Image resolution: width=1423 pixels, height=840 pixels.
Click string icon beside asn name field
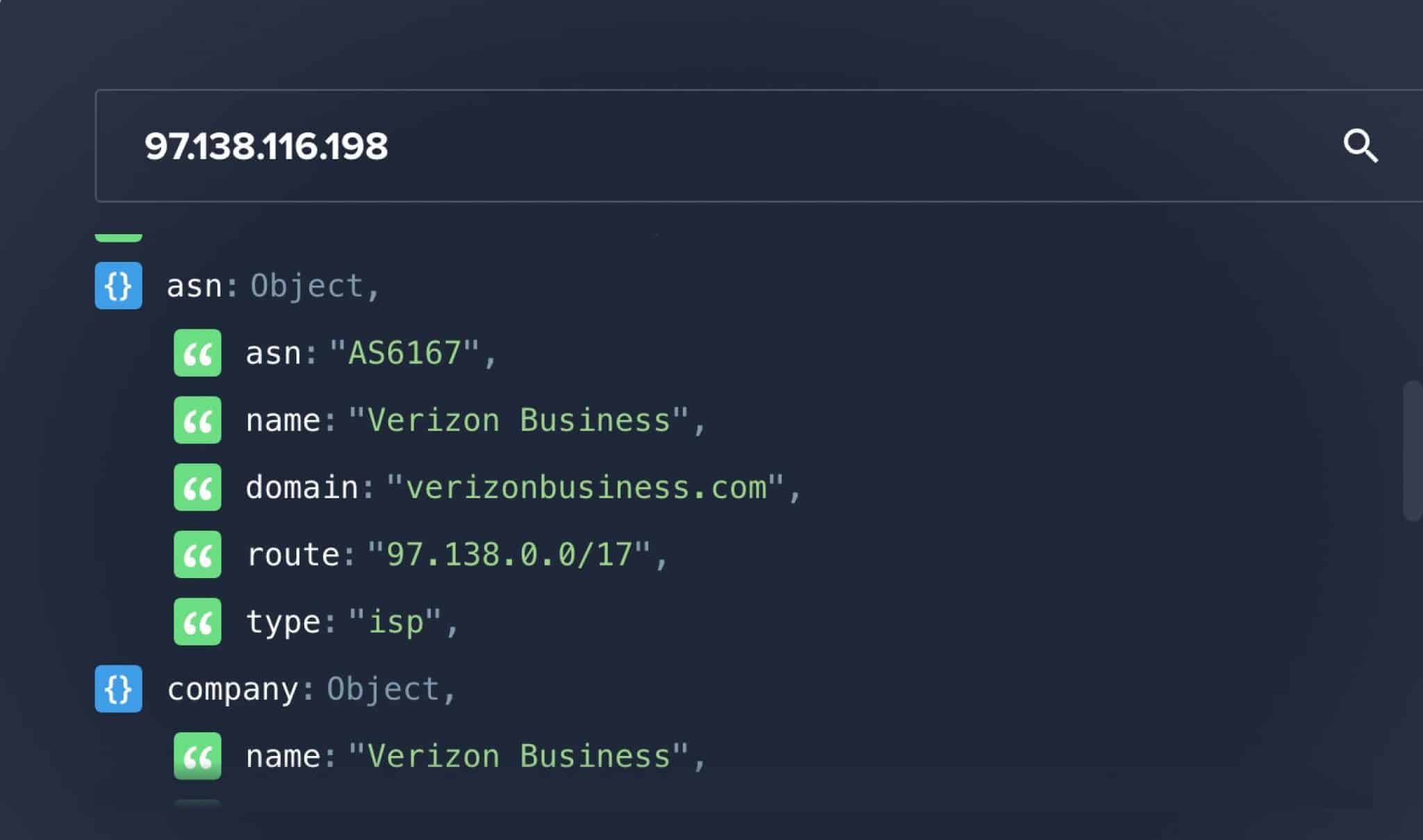coord(197,420)
